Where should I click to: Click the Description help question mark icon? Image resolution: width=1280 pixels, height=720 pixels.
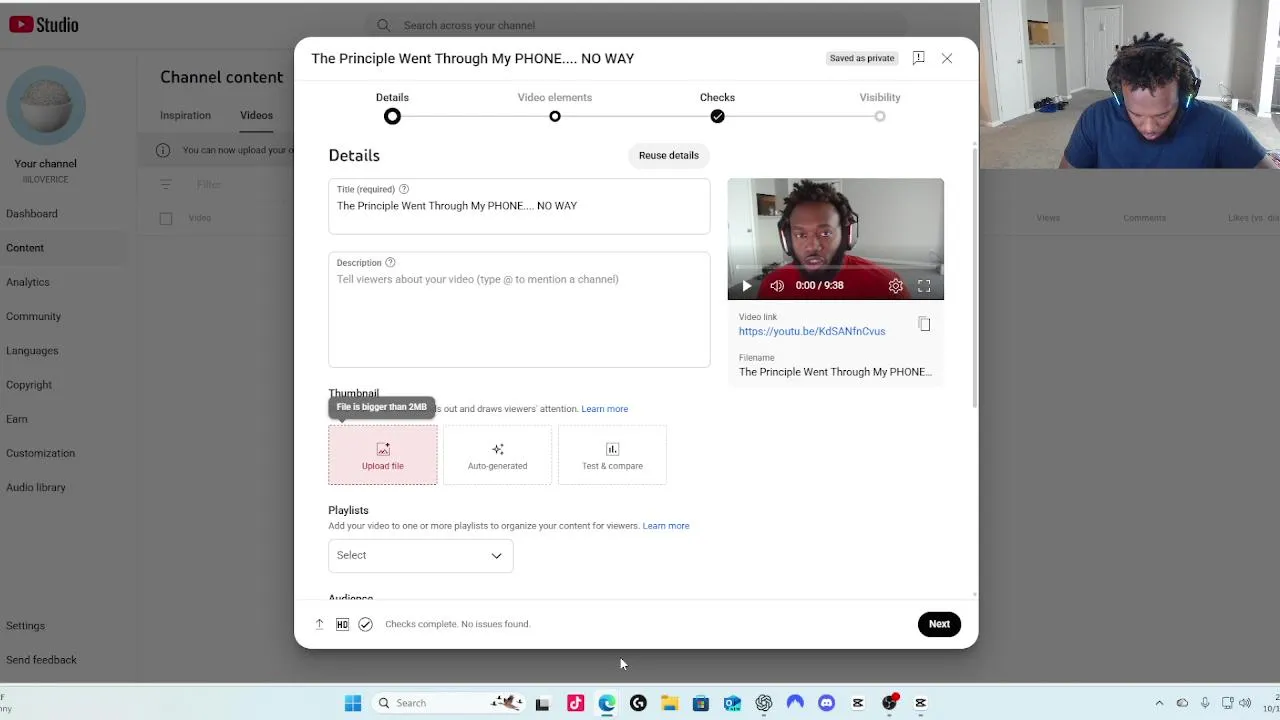coord(390,263)
